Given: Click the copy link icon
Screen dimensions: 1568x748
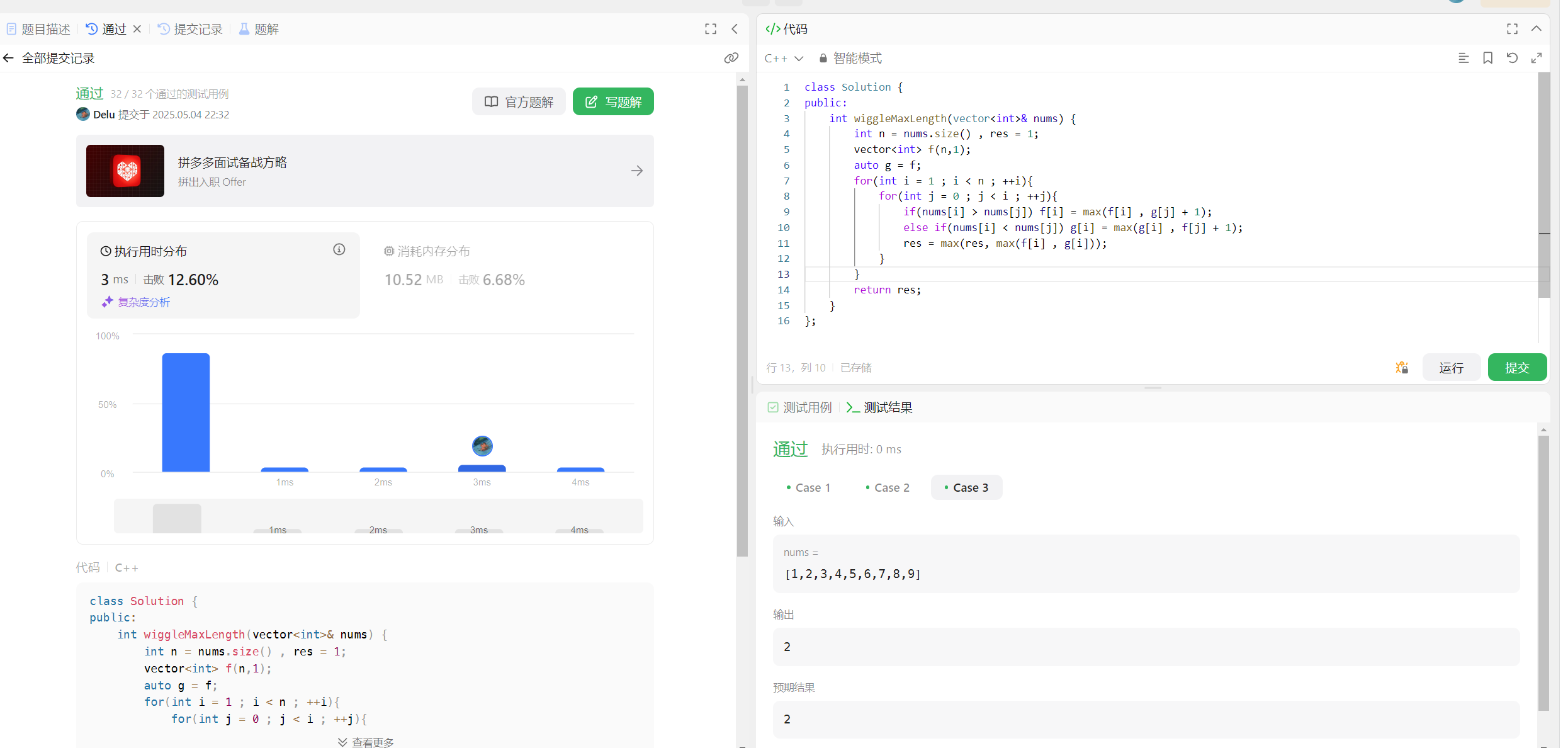Looking at the screenshot, I should pyautogui.click(x=731, y=58).
